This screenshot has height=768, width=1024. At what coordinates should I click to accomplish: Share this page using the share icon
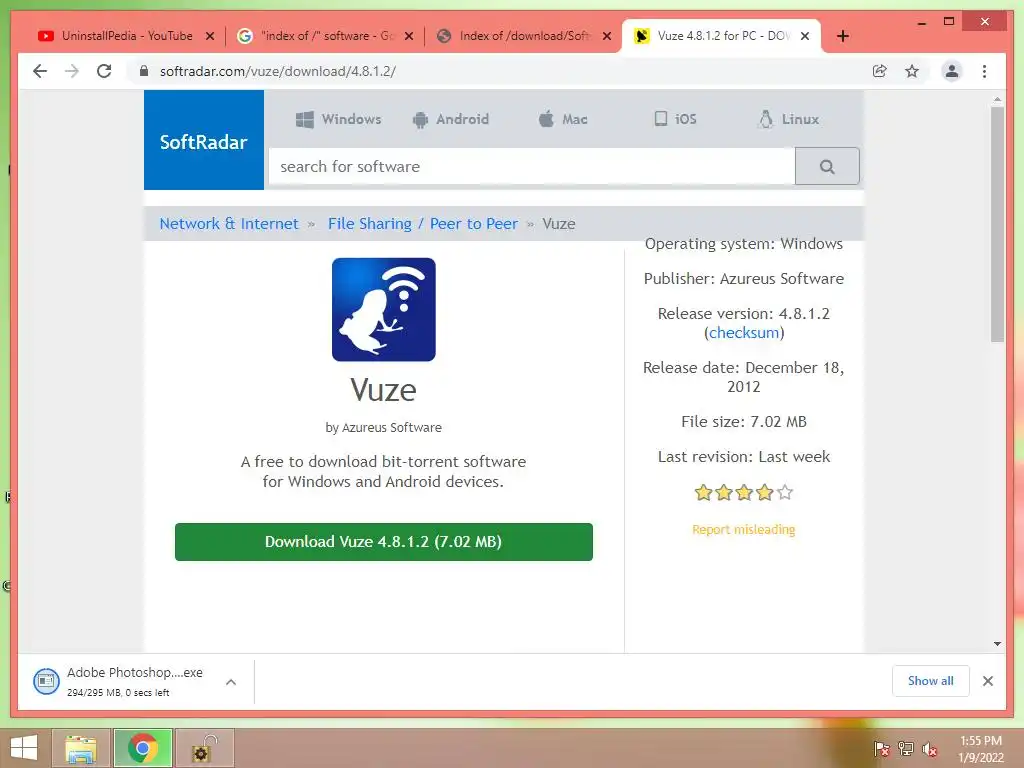tap(880, 71)
